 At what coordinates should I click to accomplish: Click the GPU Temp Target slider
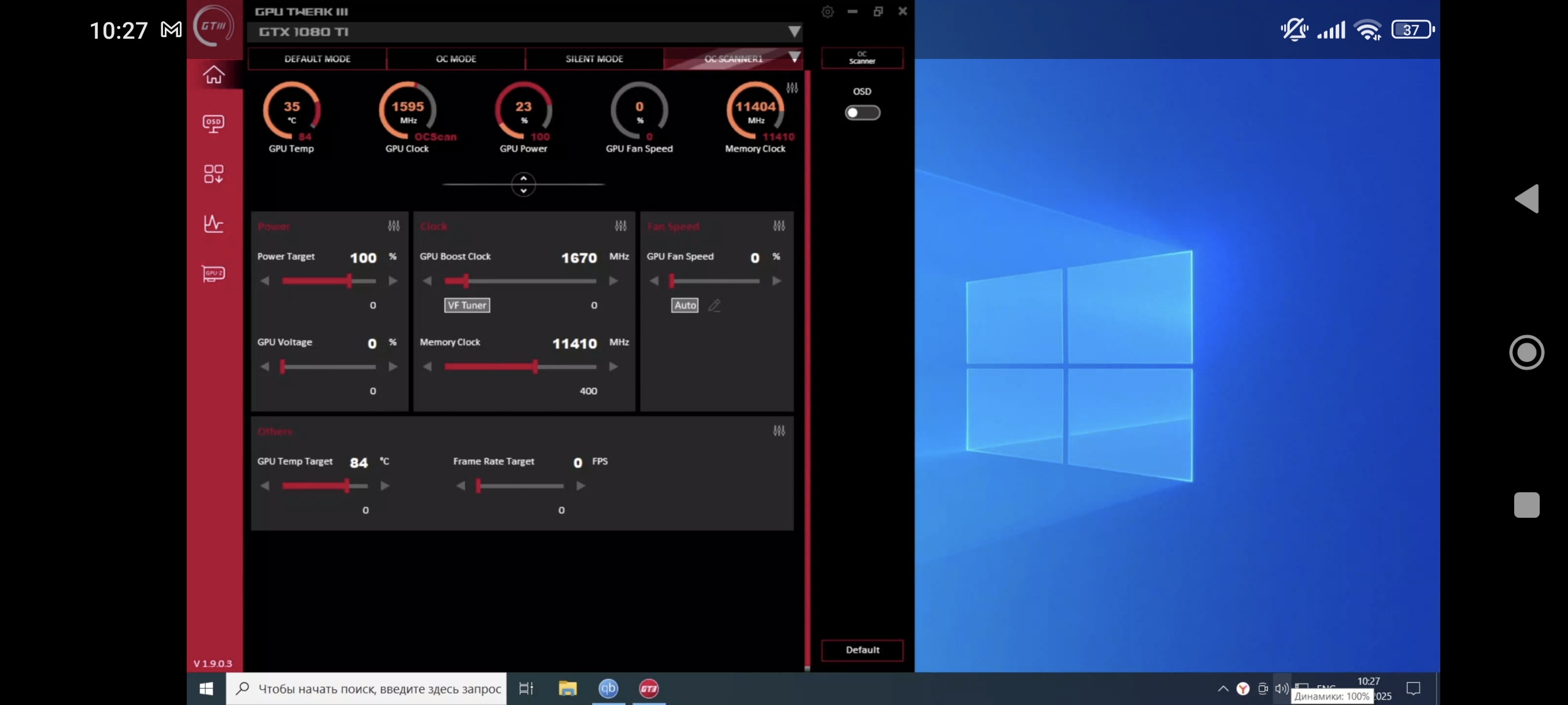[x=325, y=486]
